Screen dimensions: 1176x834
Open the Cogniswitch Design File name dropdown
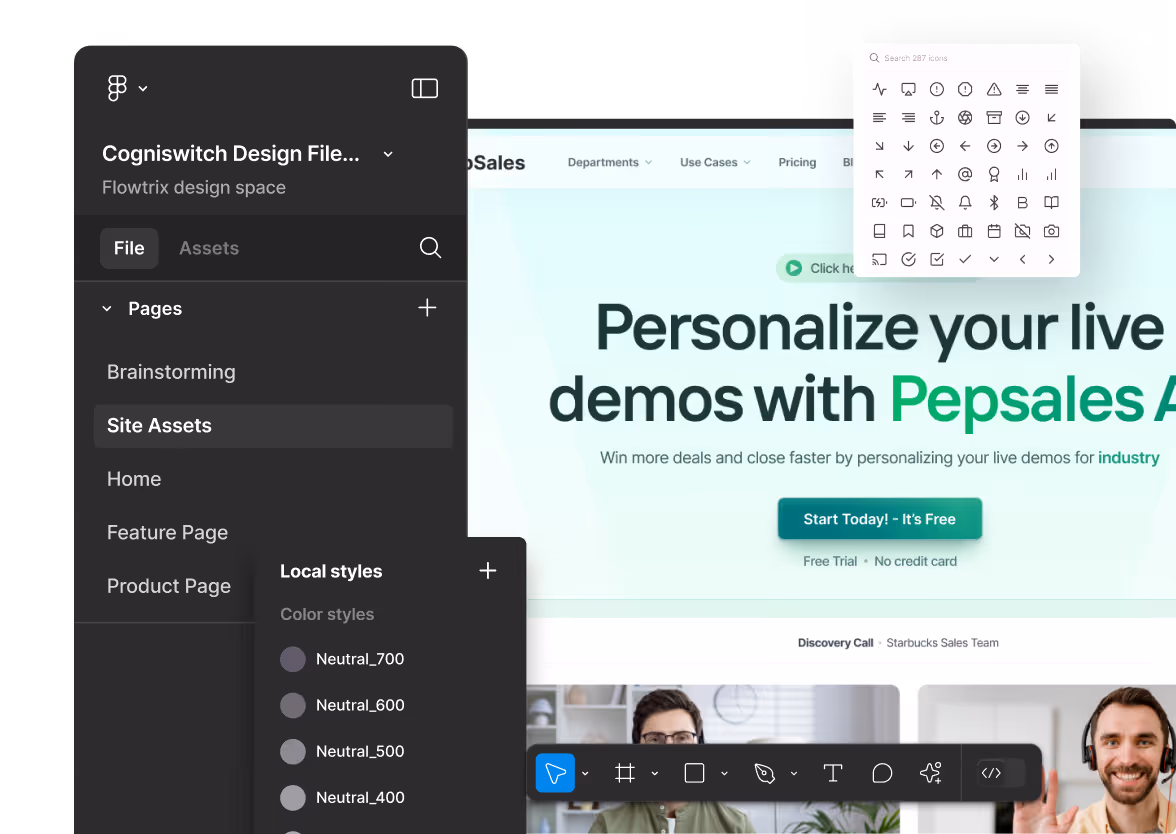click(x=388, y=154)
